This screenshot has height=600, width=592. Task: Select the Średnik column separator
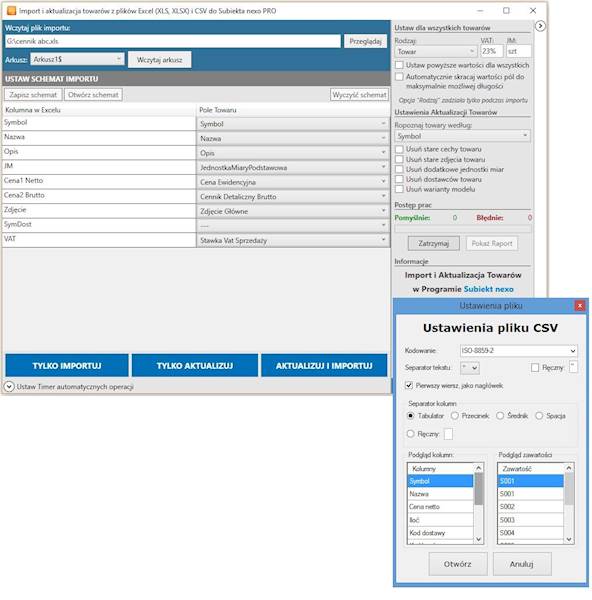500,416
